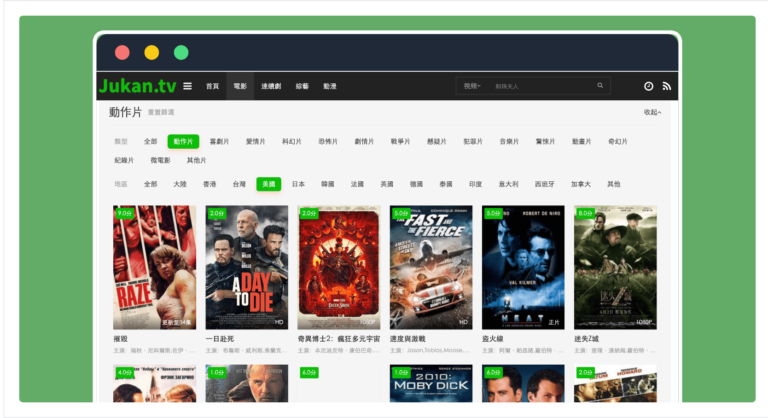Viewport: 768px width, 418px height.
Task: Click the 迷失Z城 title text
Action: point(586,339)
